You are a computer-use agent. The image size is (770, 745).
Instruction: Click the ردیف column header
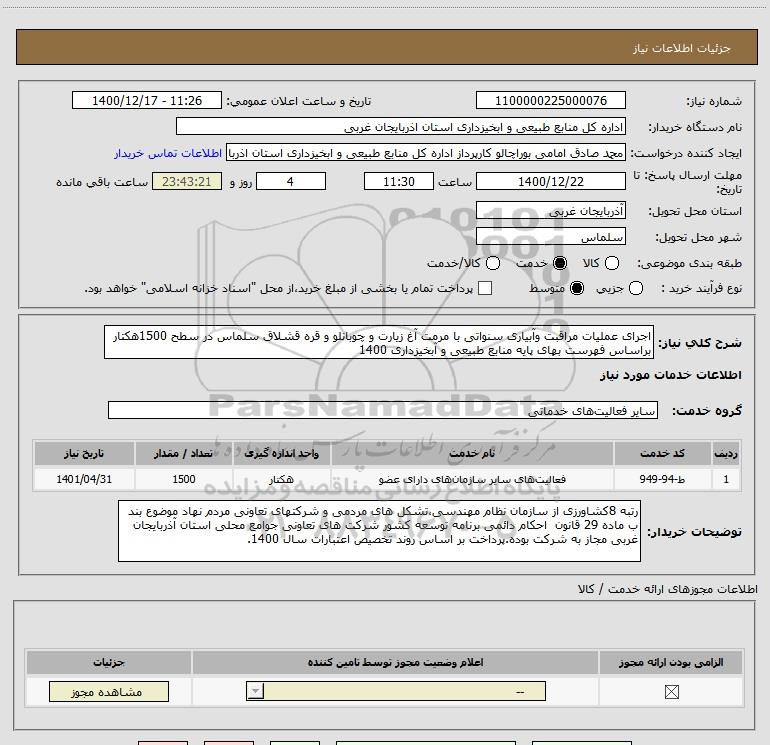pos(726,453)
